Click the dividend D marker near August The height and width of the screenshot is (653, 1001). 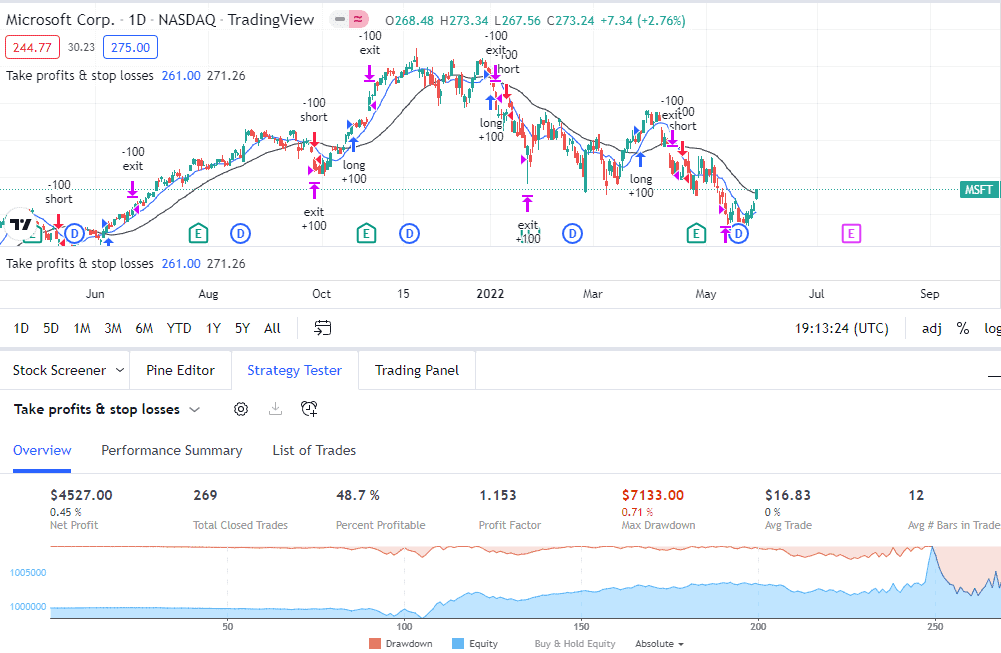tap(241, 234)
